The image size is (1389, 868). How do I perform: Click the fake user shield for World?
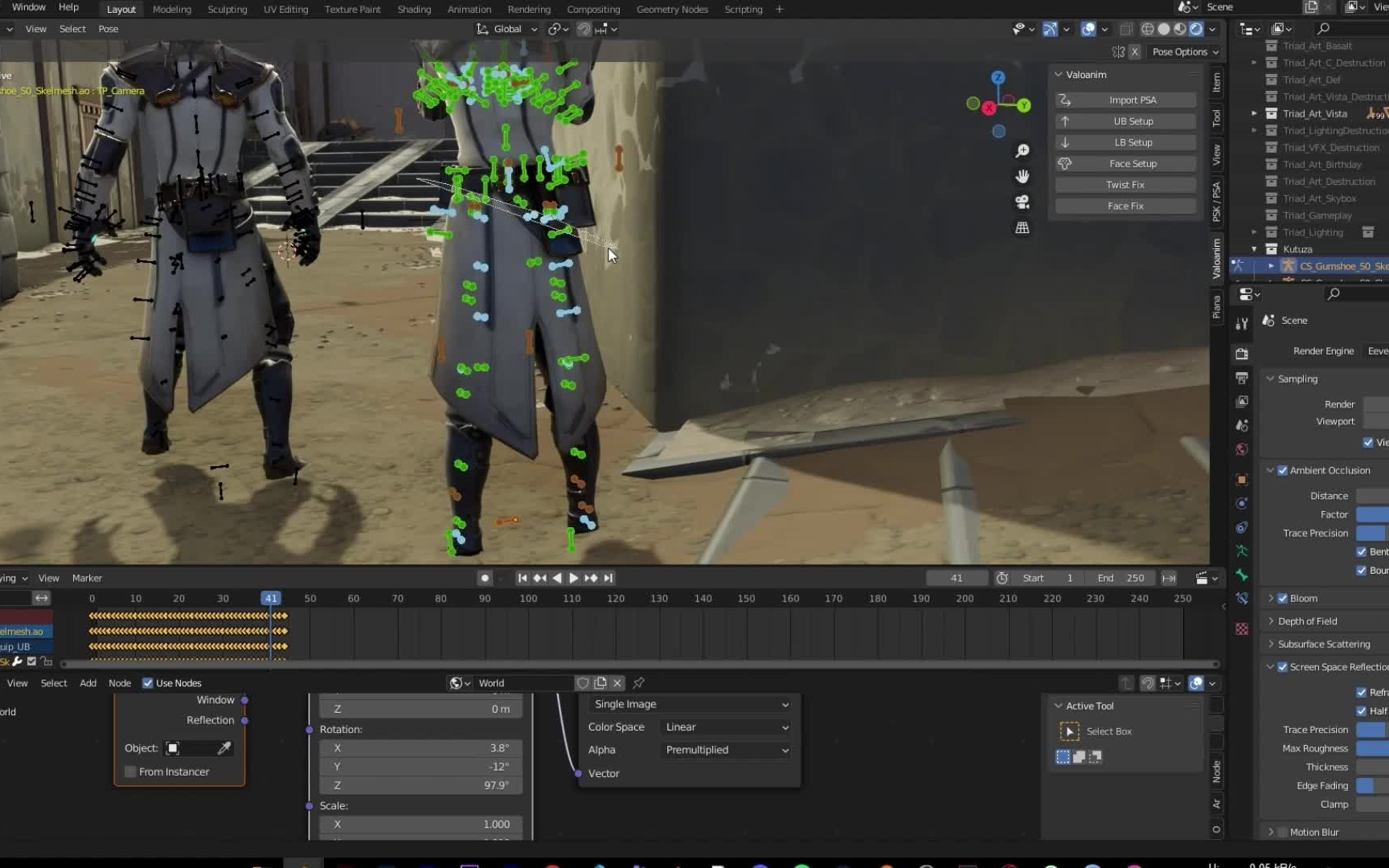click(583, 683)
